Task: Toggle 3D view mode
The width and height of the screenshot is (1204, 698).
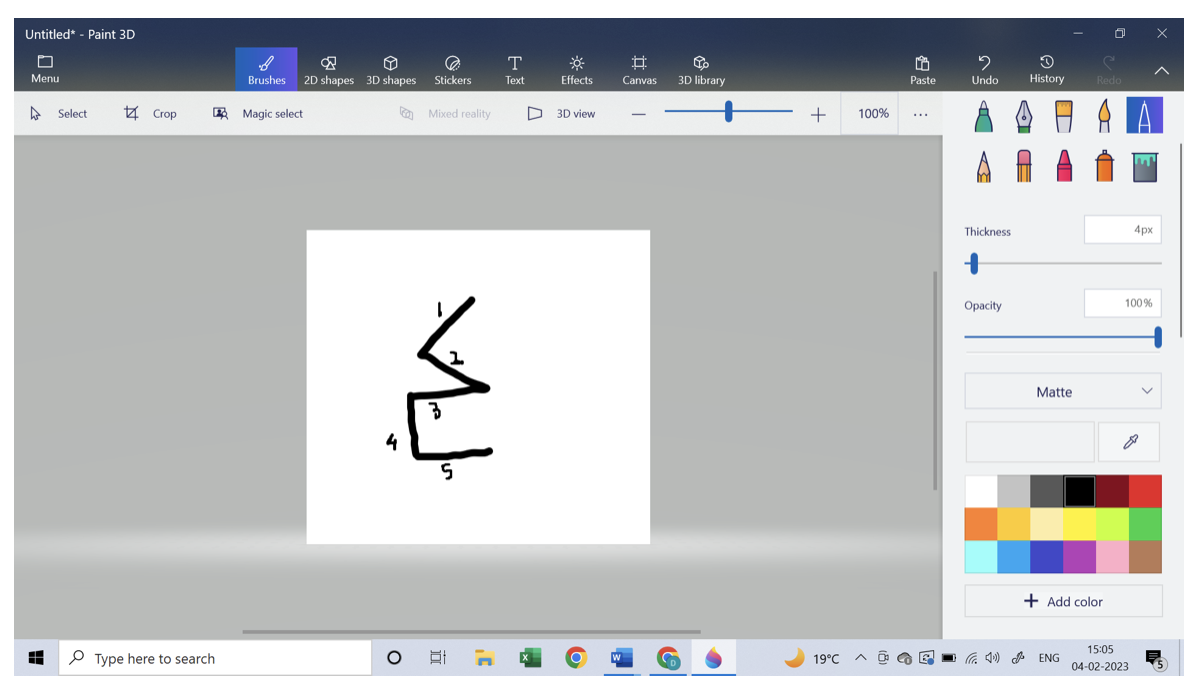Action: [562, 114]
